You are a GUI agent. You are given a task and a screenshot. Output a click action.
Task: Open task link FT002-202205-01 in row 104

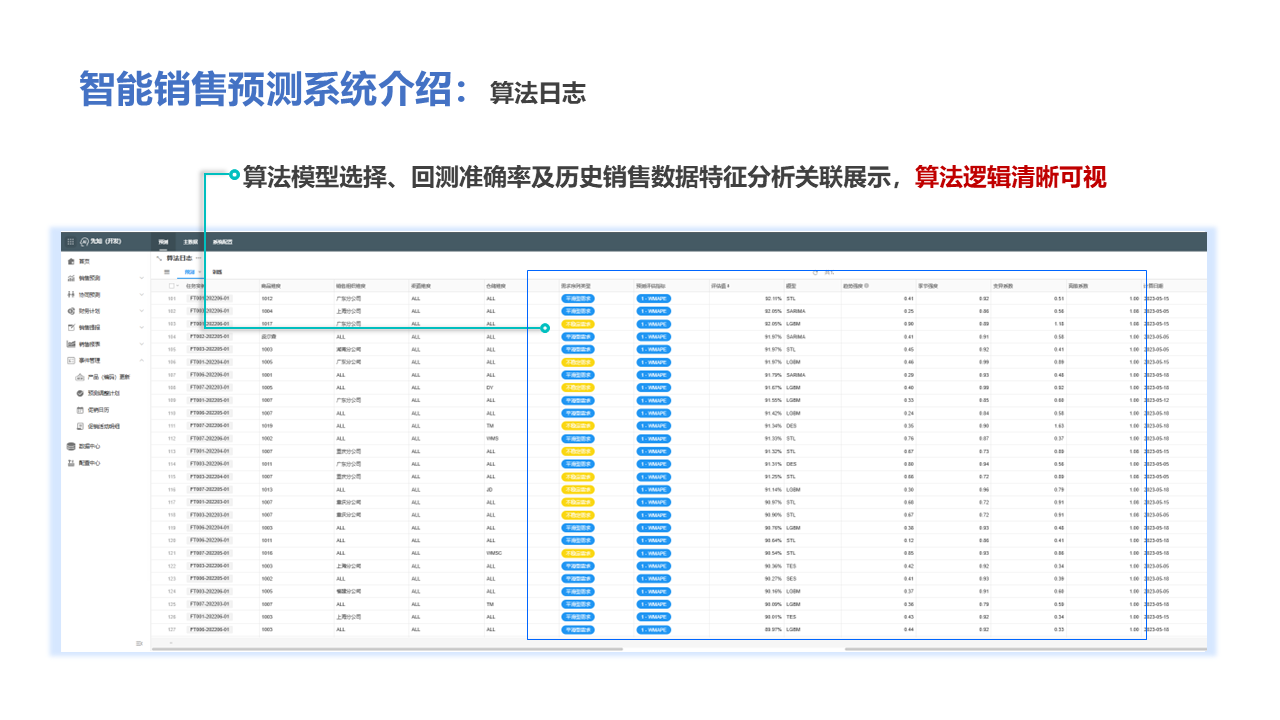[x=209, y=337]
